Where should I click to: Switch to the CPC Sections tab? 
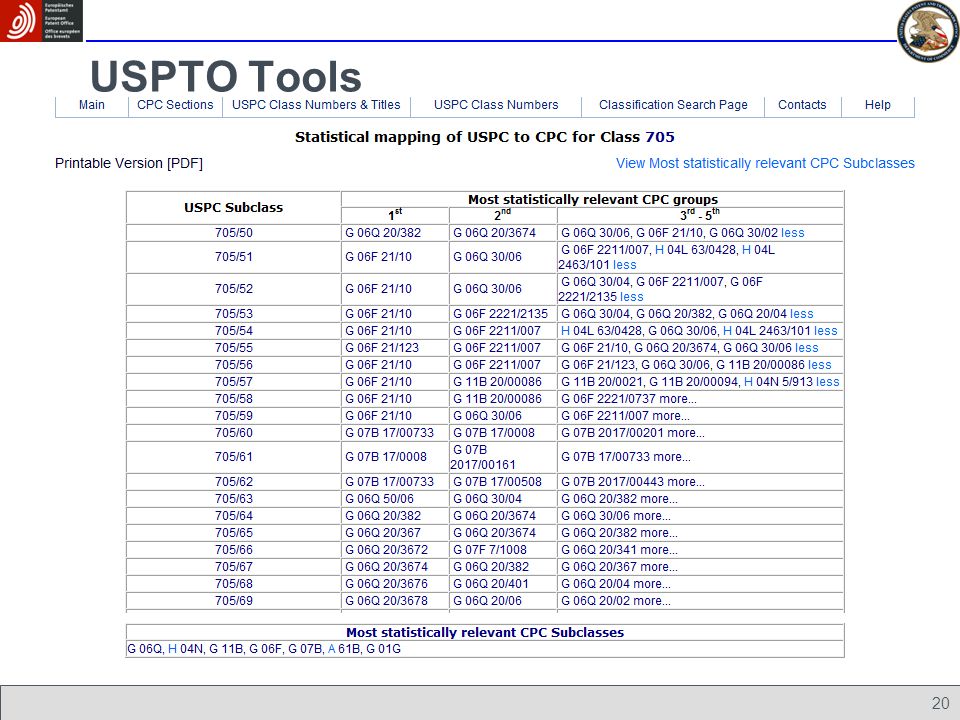(x=175, y=105)
